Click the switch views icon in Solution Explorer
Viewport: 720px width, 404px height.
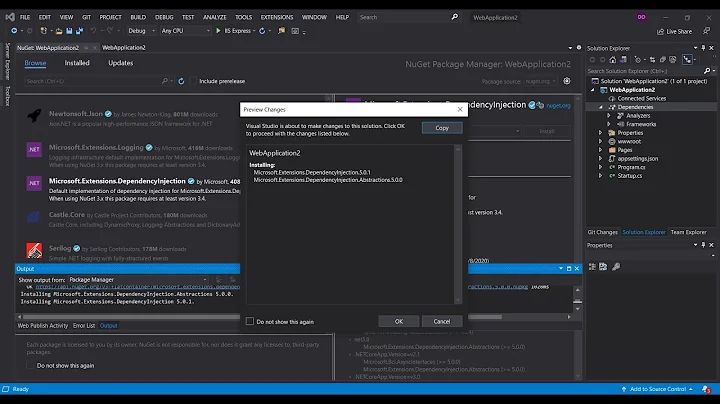tap(623, 60)
